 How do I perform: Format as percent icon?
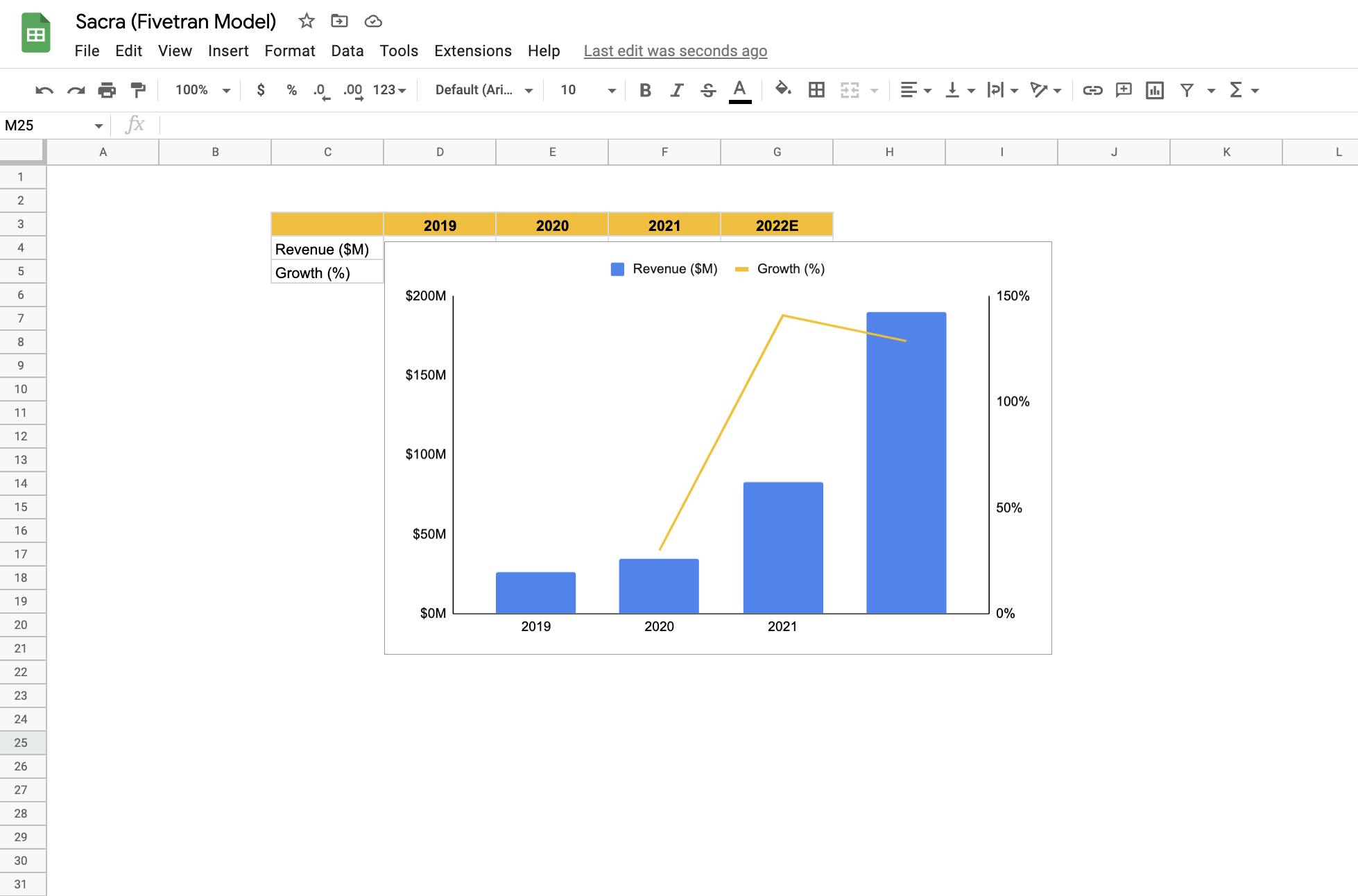(x=291, y=90)
